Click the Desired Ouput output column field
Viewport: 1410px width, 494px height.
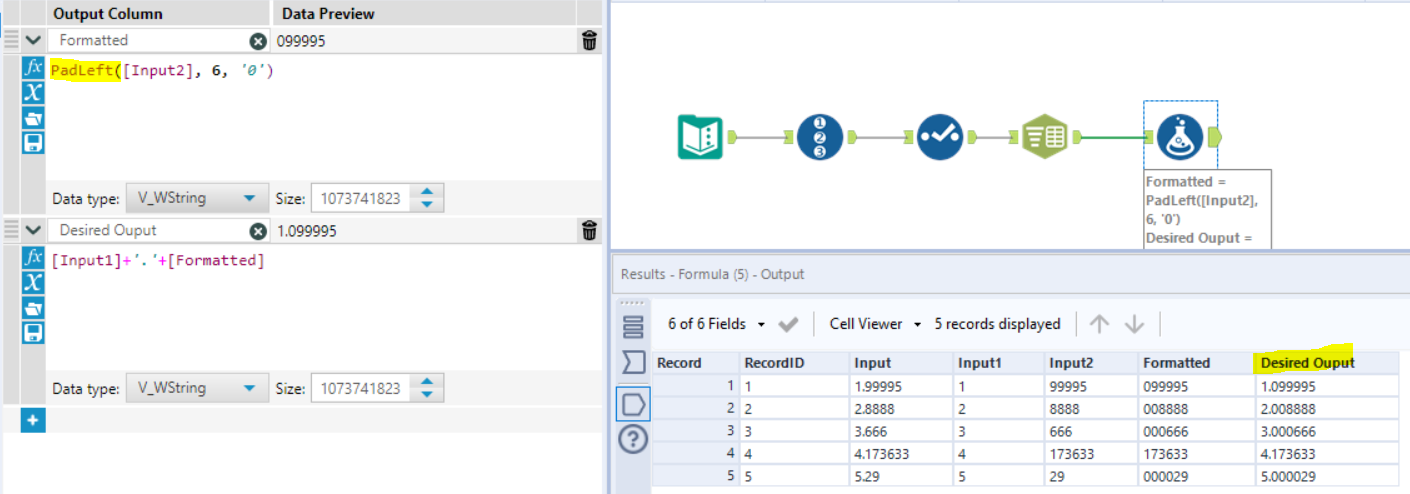coord(150,231)
